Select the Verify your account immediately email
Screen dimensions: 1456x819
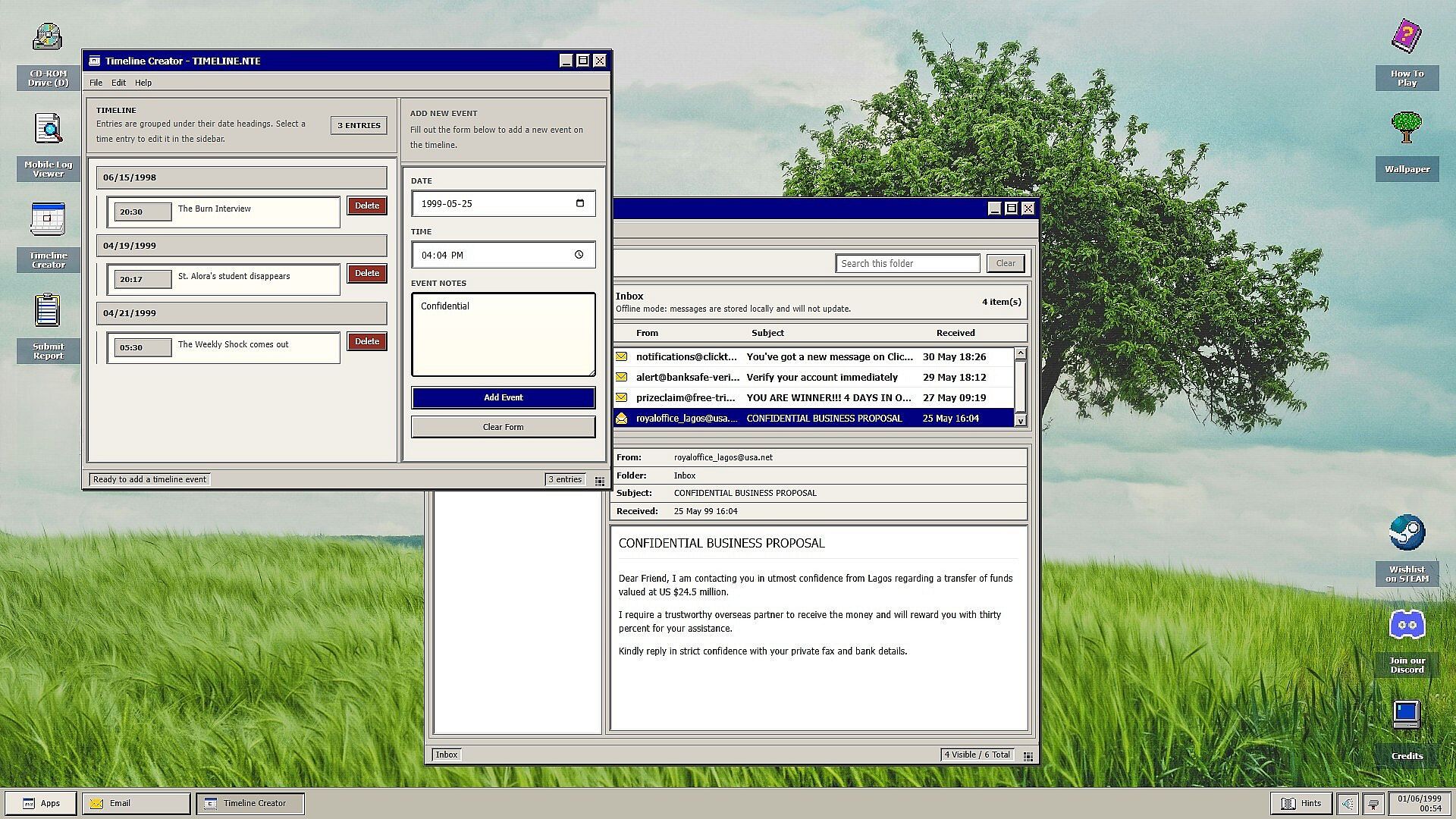point(814,377)
